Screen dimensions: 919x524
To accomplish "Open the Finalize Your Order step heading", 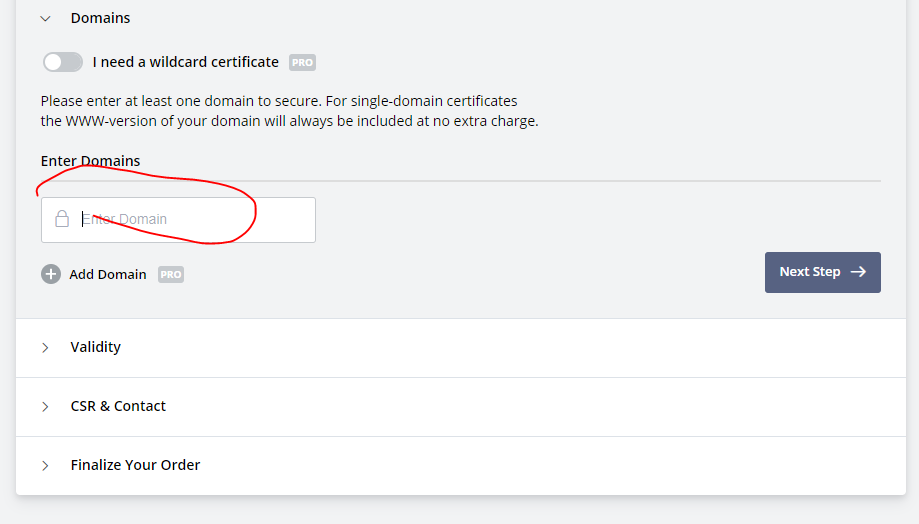I will [135, 465].
